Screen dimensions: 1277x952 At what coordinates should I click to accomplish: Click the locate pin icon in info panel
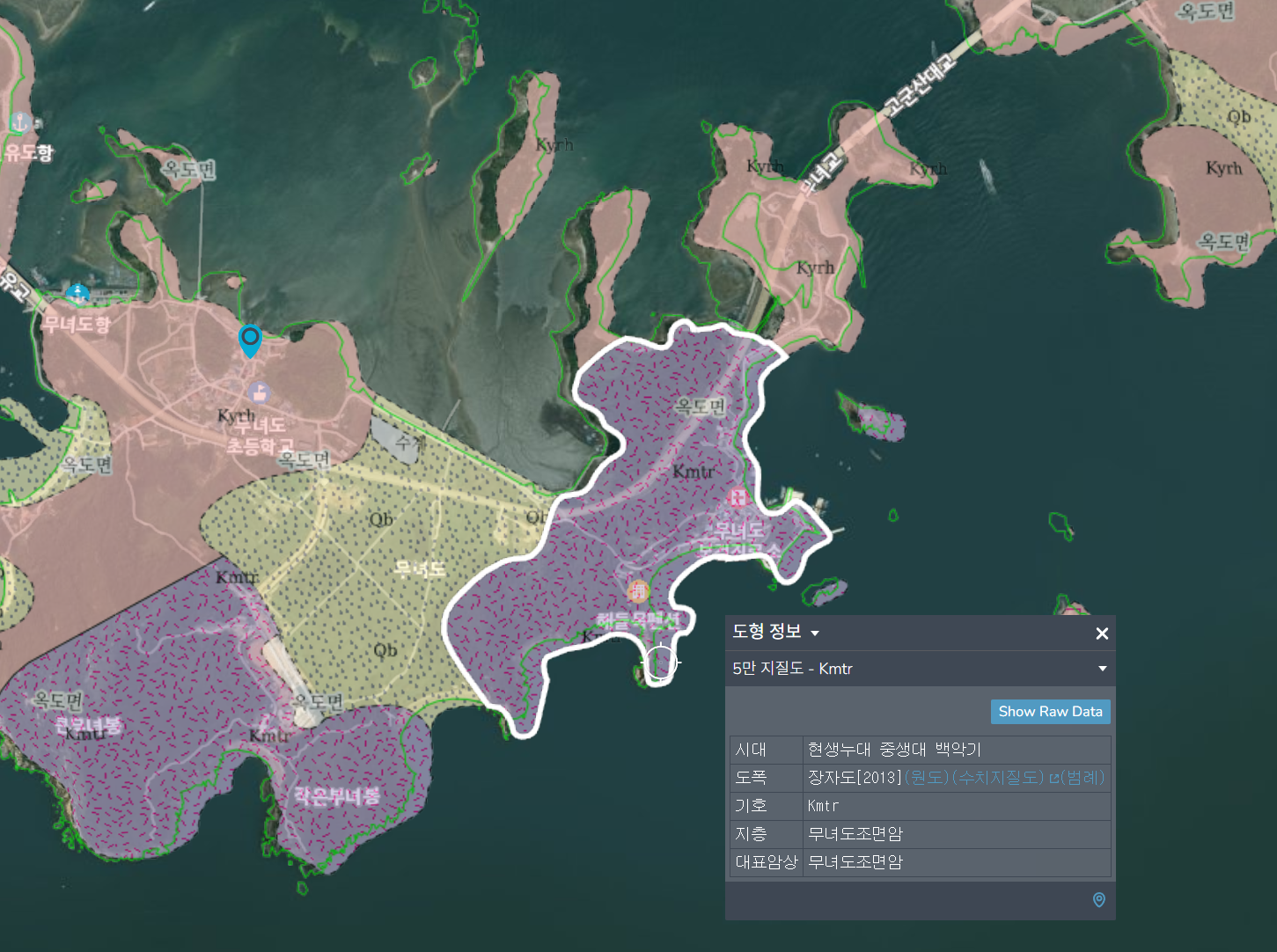coord(1099,899)
